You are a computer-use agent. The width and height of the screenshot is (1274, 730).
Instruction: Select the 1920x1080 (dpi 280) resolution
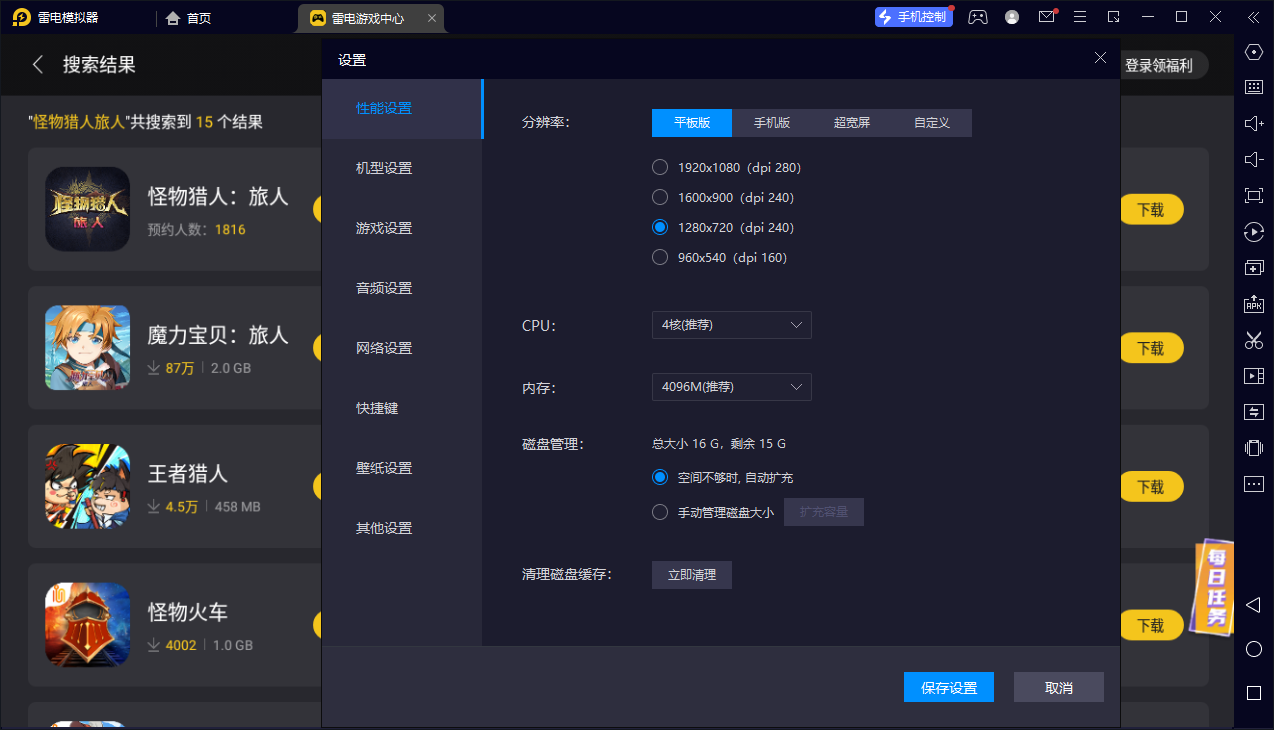pos(660,168)
